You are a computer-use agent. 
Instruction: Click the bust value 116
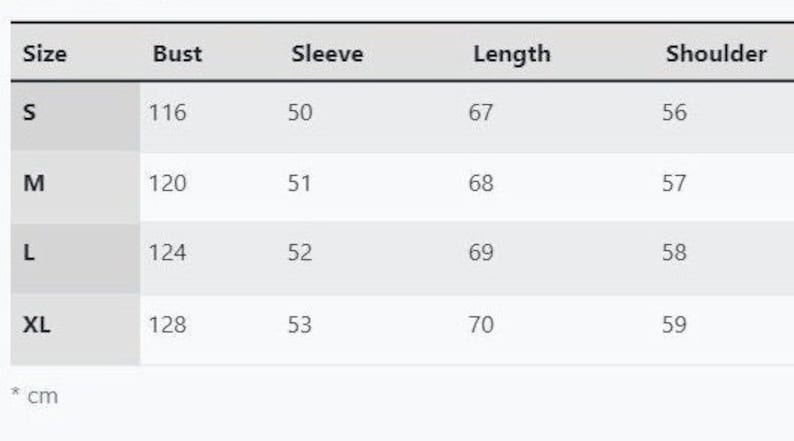167,113
